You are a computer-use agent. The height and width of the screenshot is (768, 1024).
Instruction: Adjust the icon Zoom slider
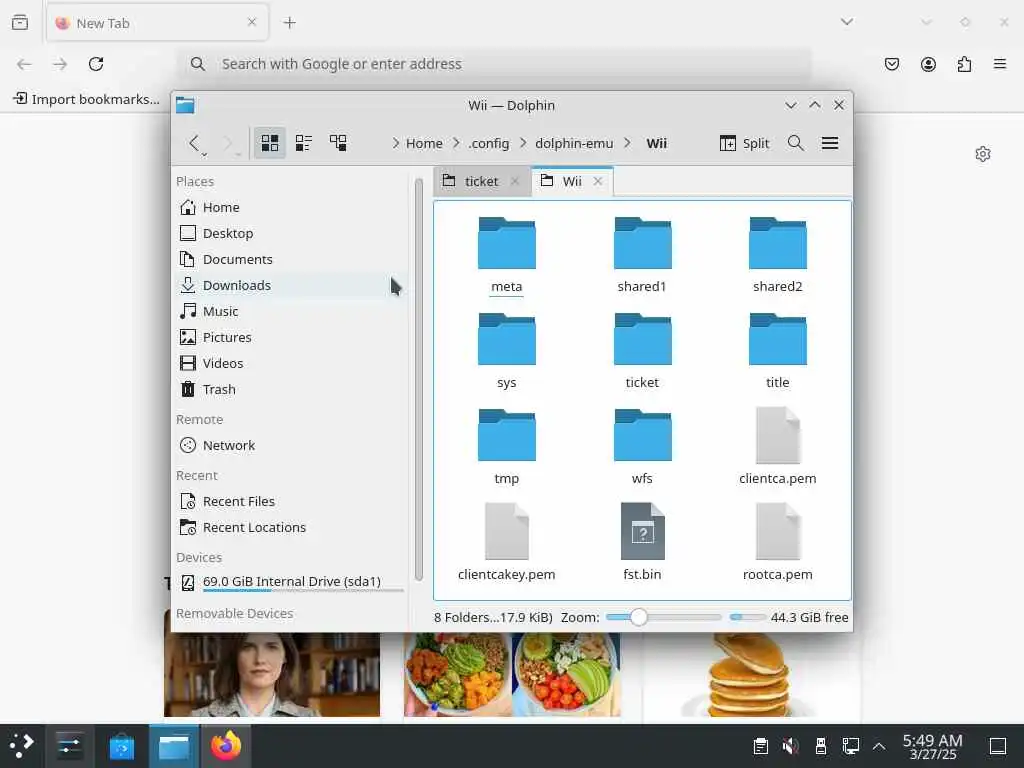[663, 617]
